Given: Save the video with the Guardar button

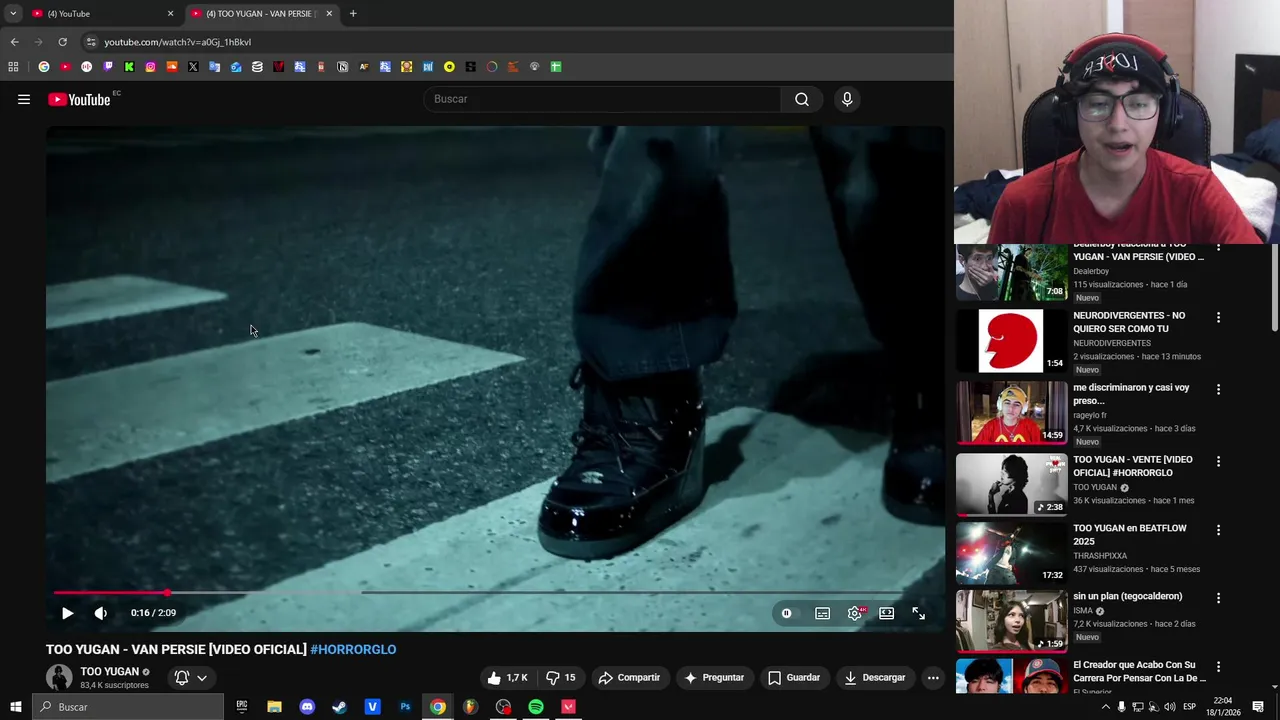Looking at the screenshot, I should click(x=794, y=677).
